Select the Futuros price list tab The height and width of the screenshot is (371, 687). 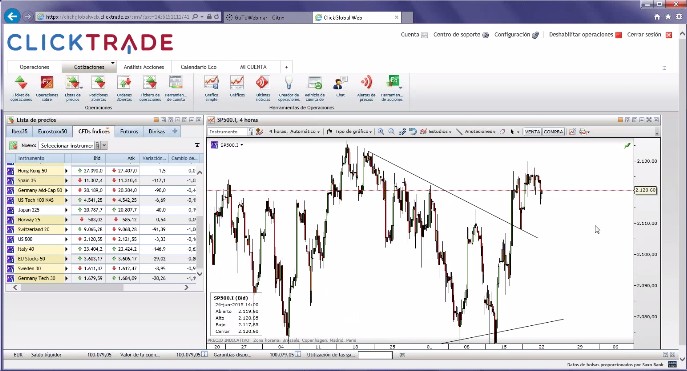pyautogui.click(x=129, y=131)
